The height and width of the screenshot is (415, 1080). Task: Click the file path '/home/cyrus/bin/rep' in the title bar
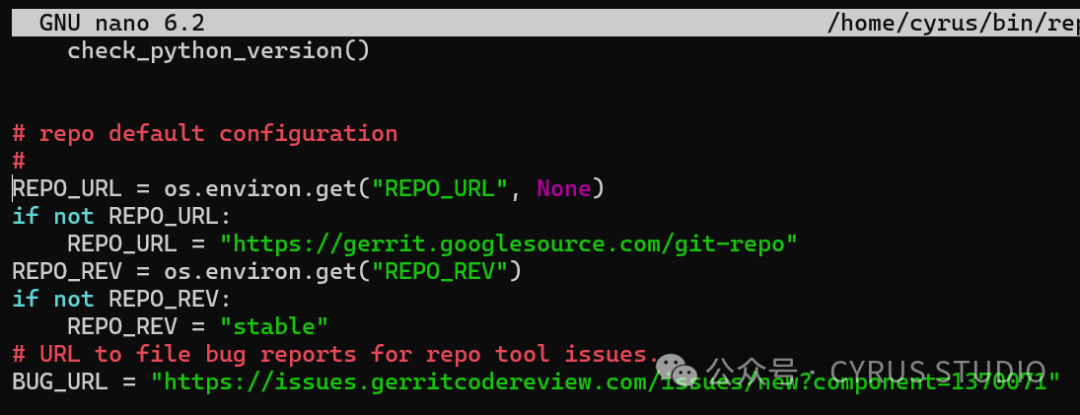click(x=953, y=24)
